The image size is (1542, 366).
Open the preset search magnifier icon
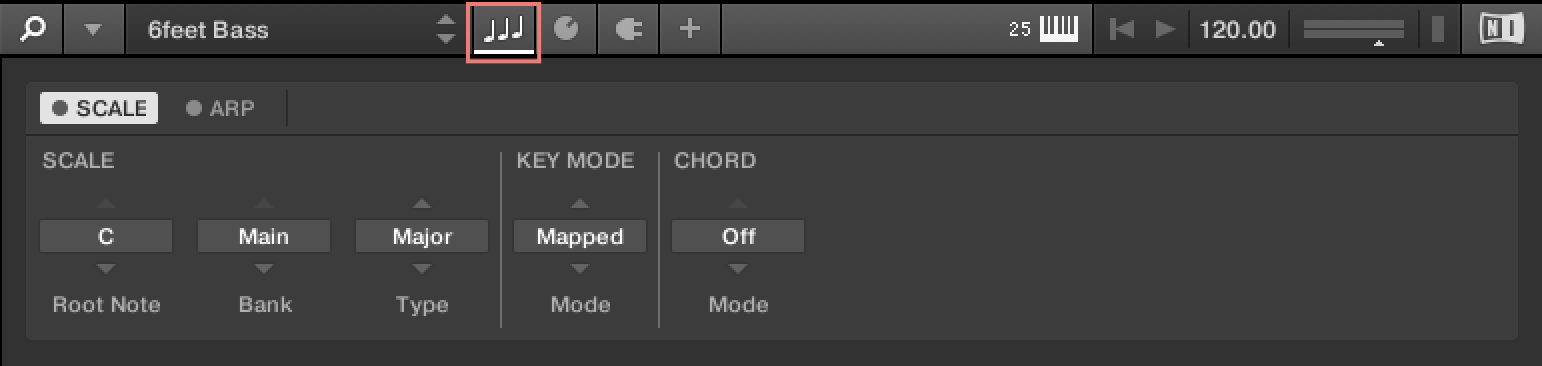(32, 29)
